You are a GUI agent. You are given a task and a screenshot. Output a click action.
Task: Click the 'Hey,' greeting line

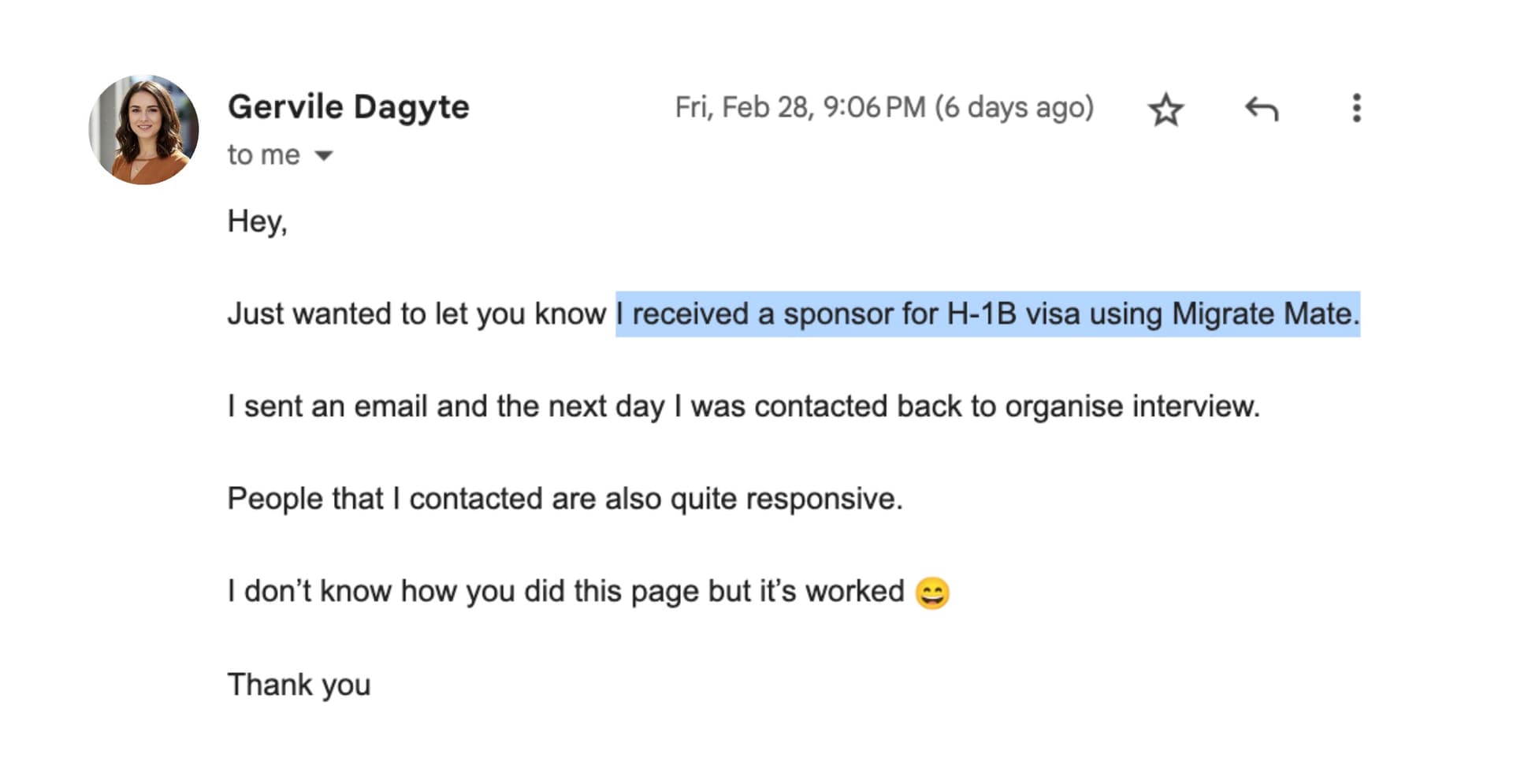pos(257,222)
